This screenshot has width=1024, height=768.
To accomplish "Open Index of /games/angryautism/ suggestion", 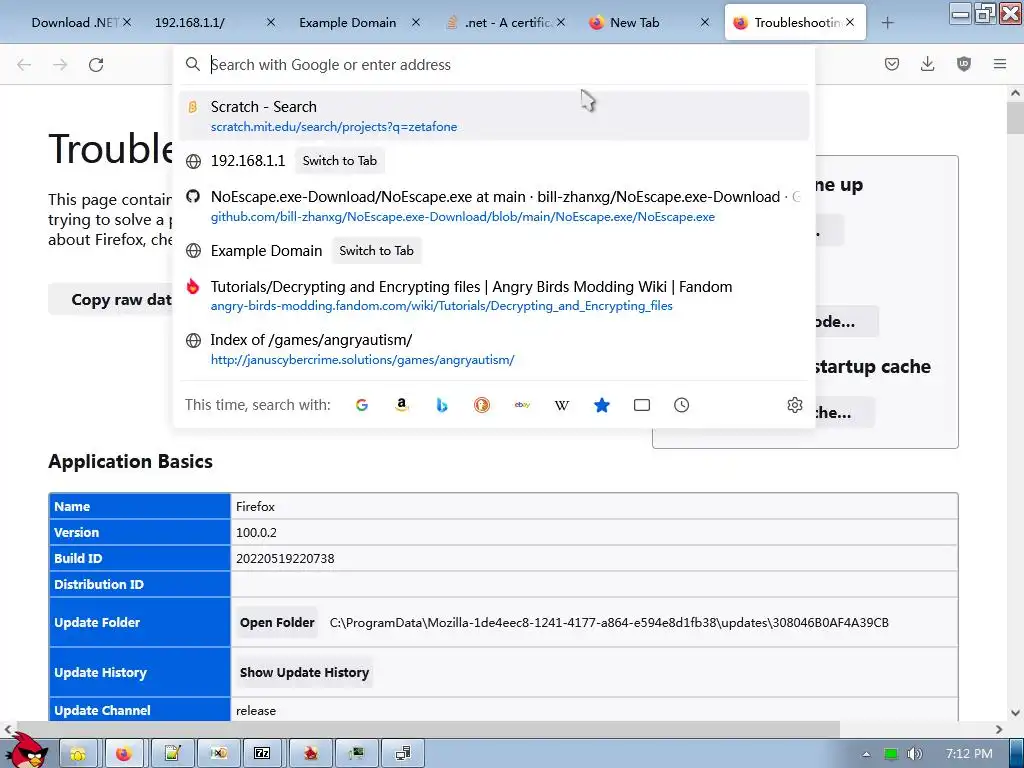I will pos(494,349).
